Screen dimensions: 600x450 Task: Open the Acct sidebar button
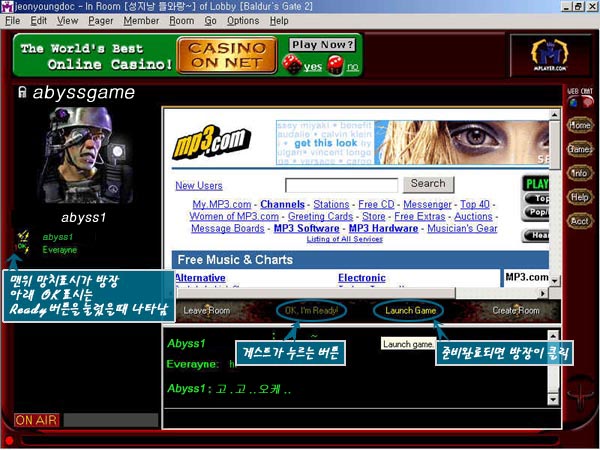pyautogui.click(x=578, y=221)
